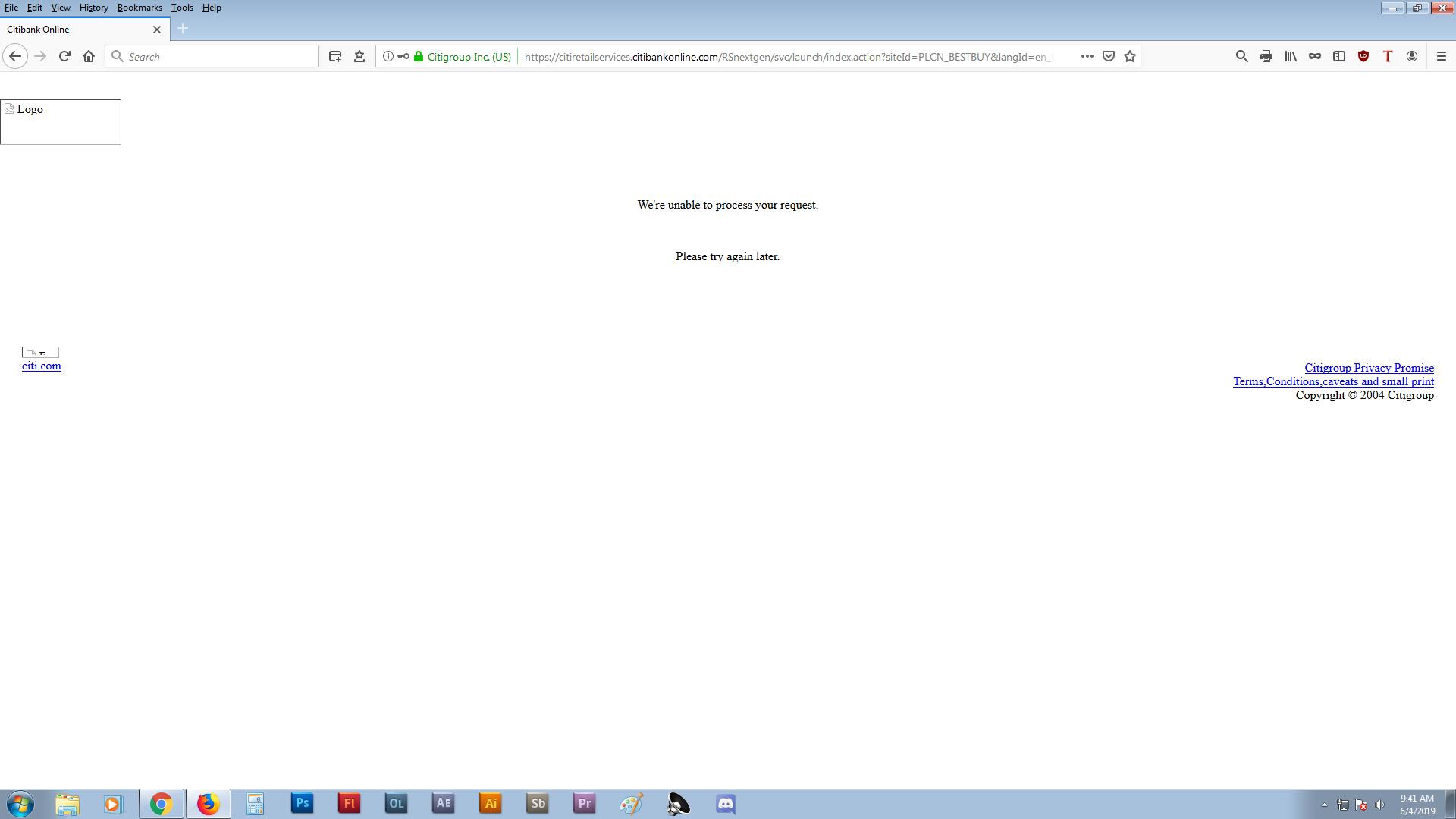
Task: Go to the Firefox home page
Action: click(x=89, y=56)
